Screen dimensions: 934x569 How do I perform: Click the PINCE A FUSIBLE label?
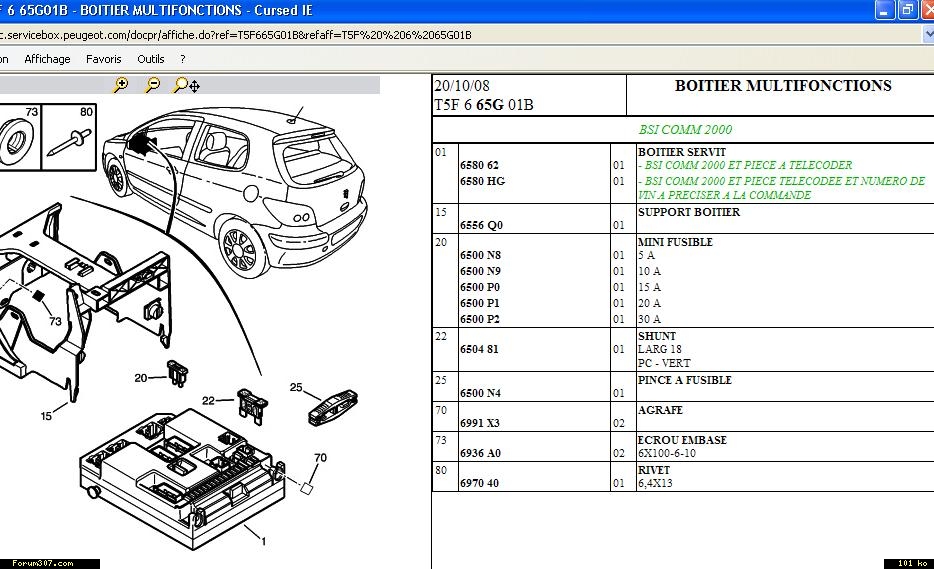684,380
